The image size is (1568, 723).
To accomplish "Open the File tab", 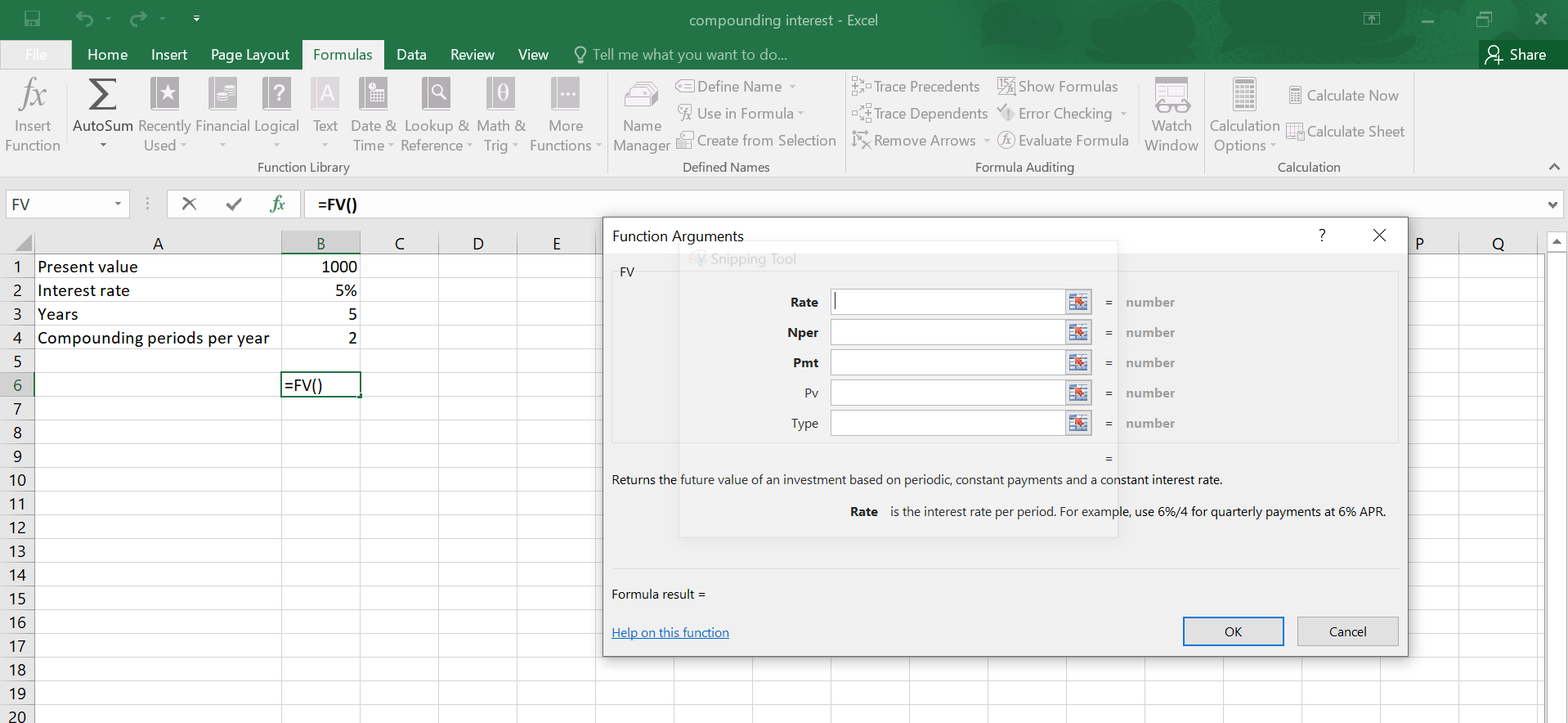I will [x=36, y=55].
